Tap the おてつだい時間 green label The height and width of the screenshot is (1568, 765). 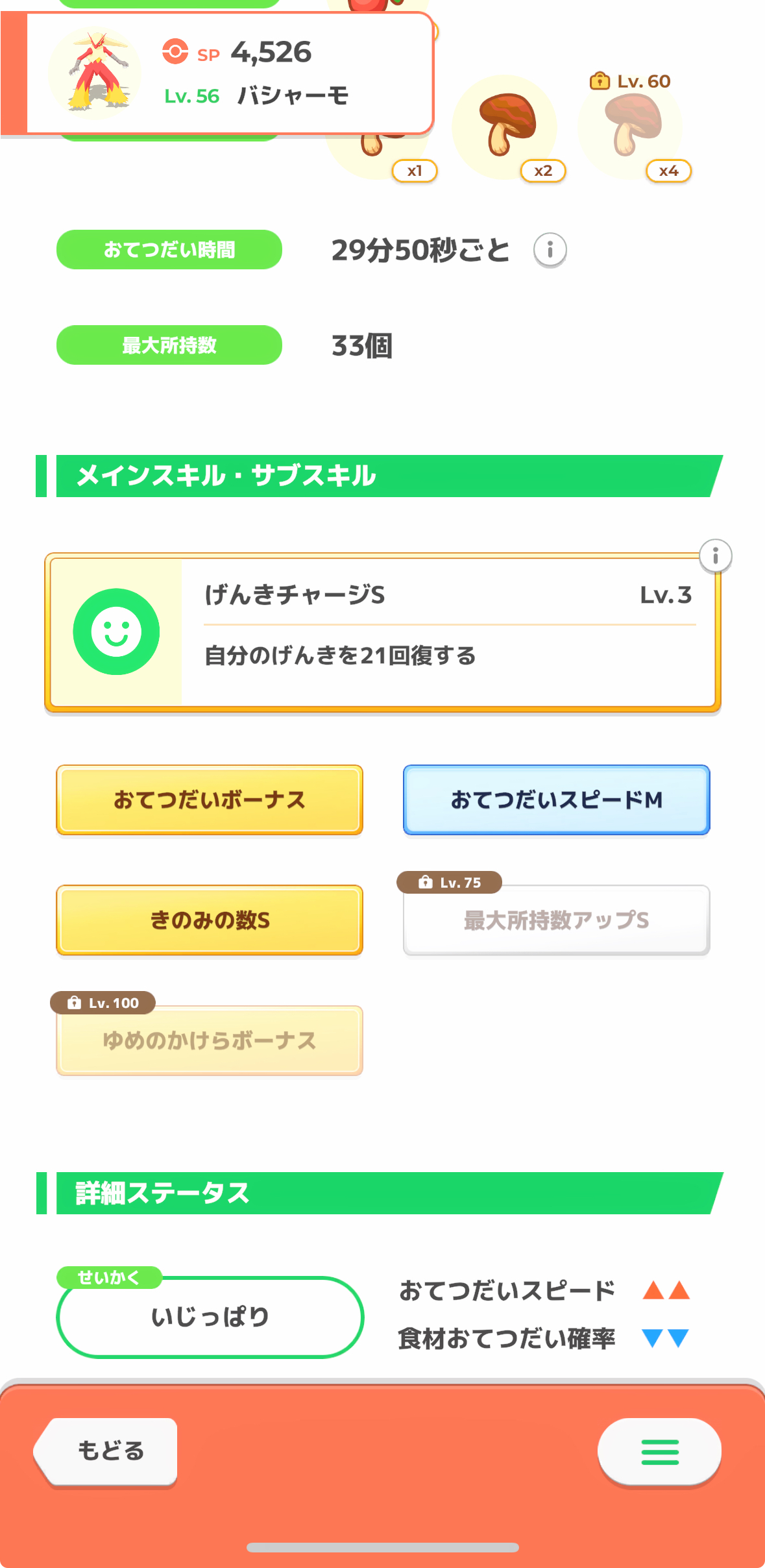pyautogui.click(x=169, y=250)
